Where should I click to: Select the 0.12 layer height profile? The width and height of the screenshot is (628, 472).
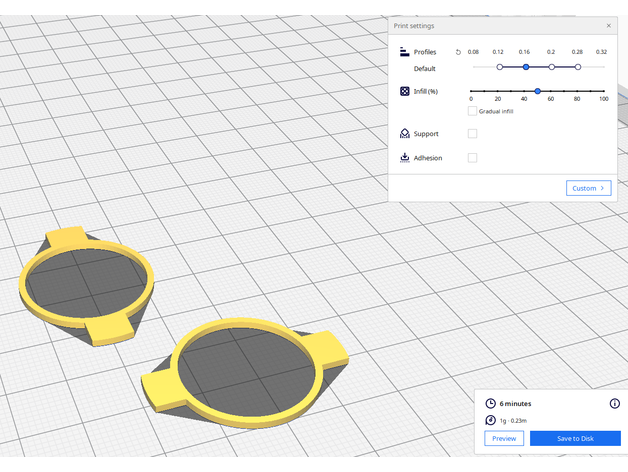499,67
